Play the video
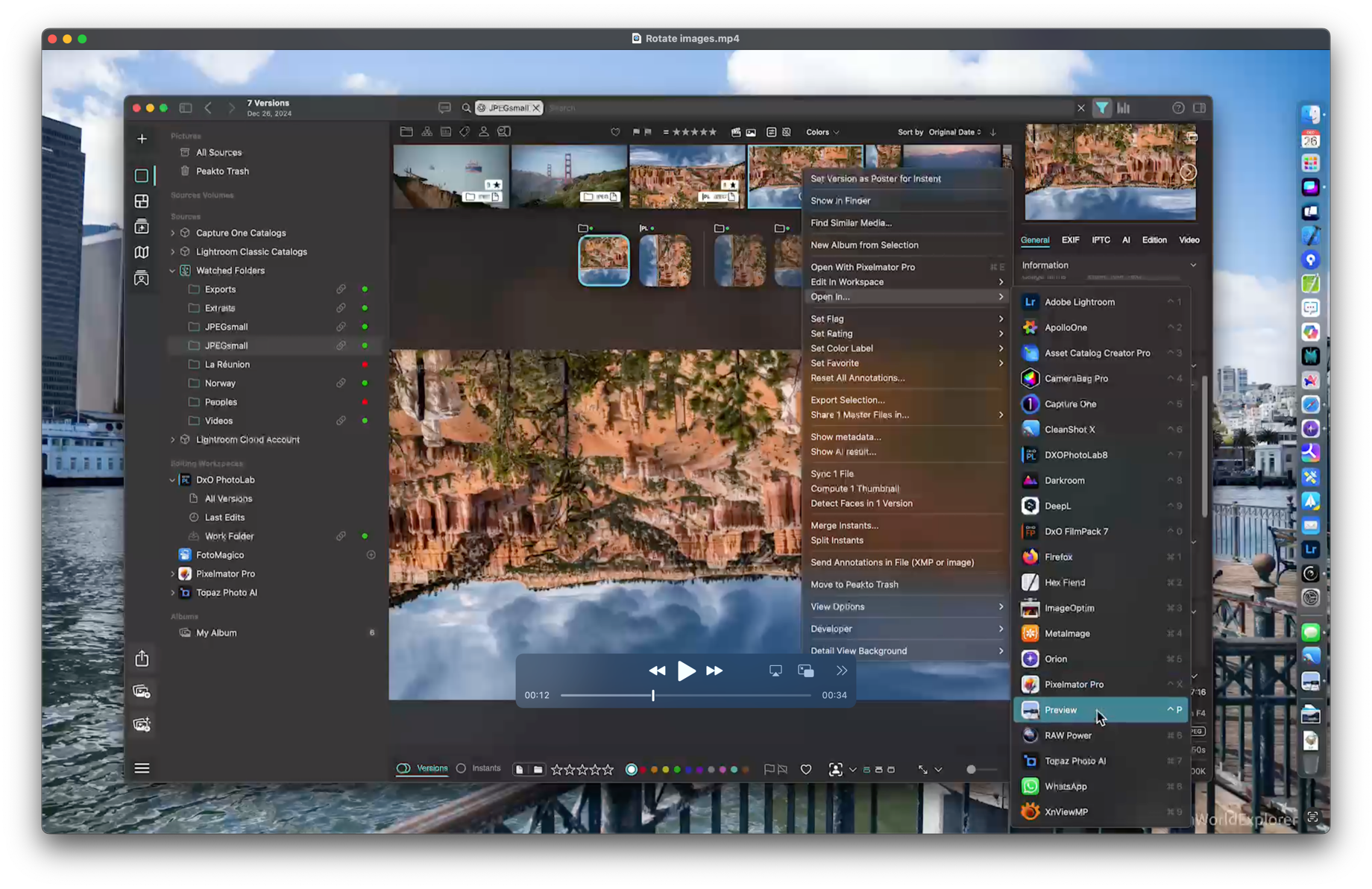The height and width of the screenshot is (889, 1372). (x=686, y=670)
